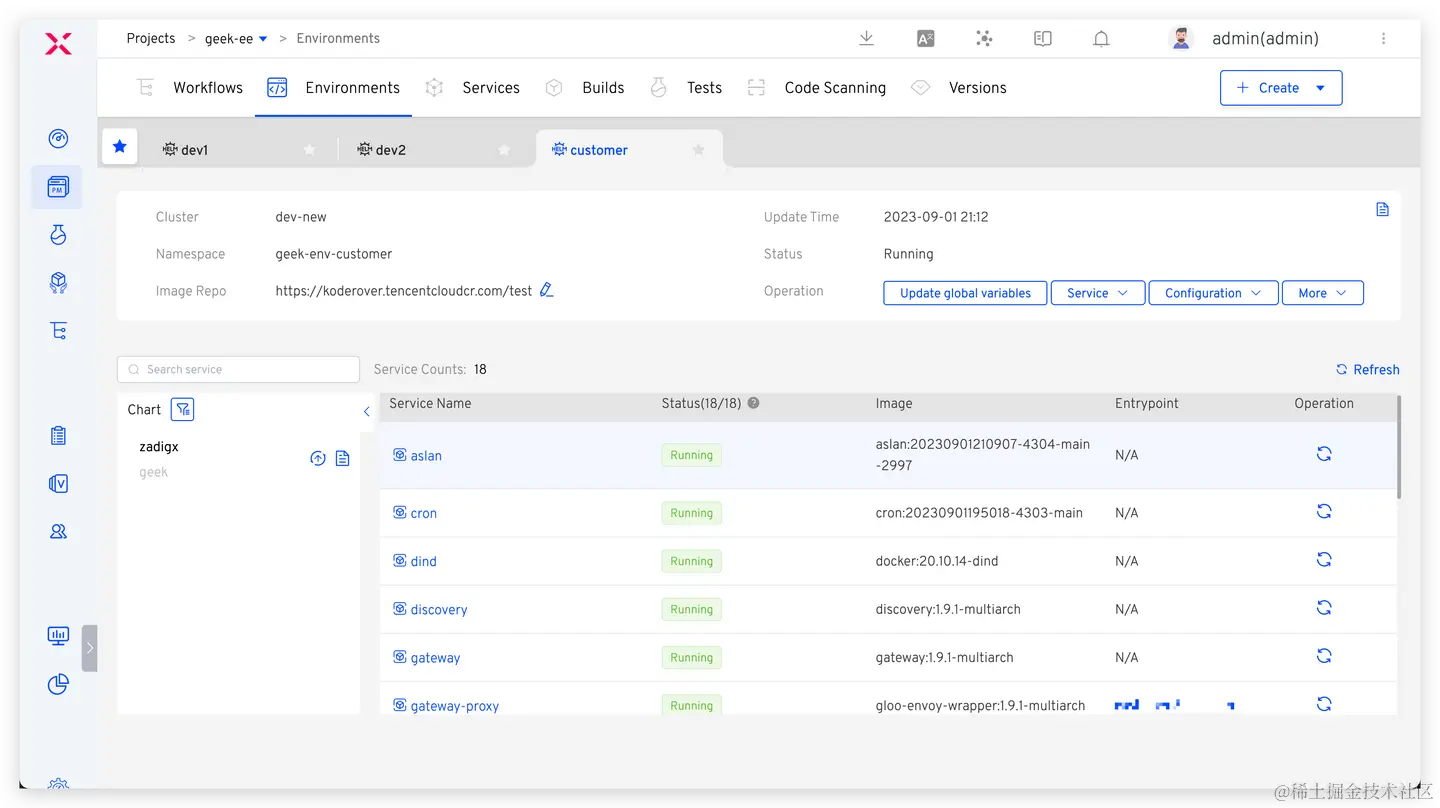Open the documentation book icon
This screenshot has width=1440, height=808.
1043,38
